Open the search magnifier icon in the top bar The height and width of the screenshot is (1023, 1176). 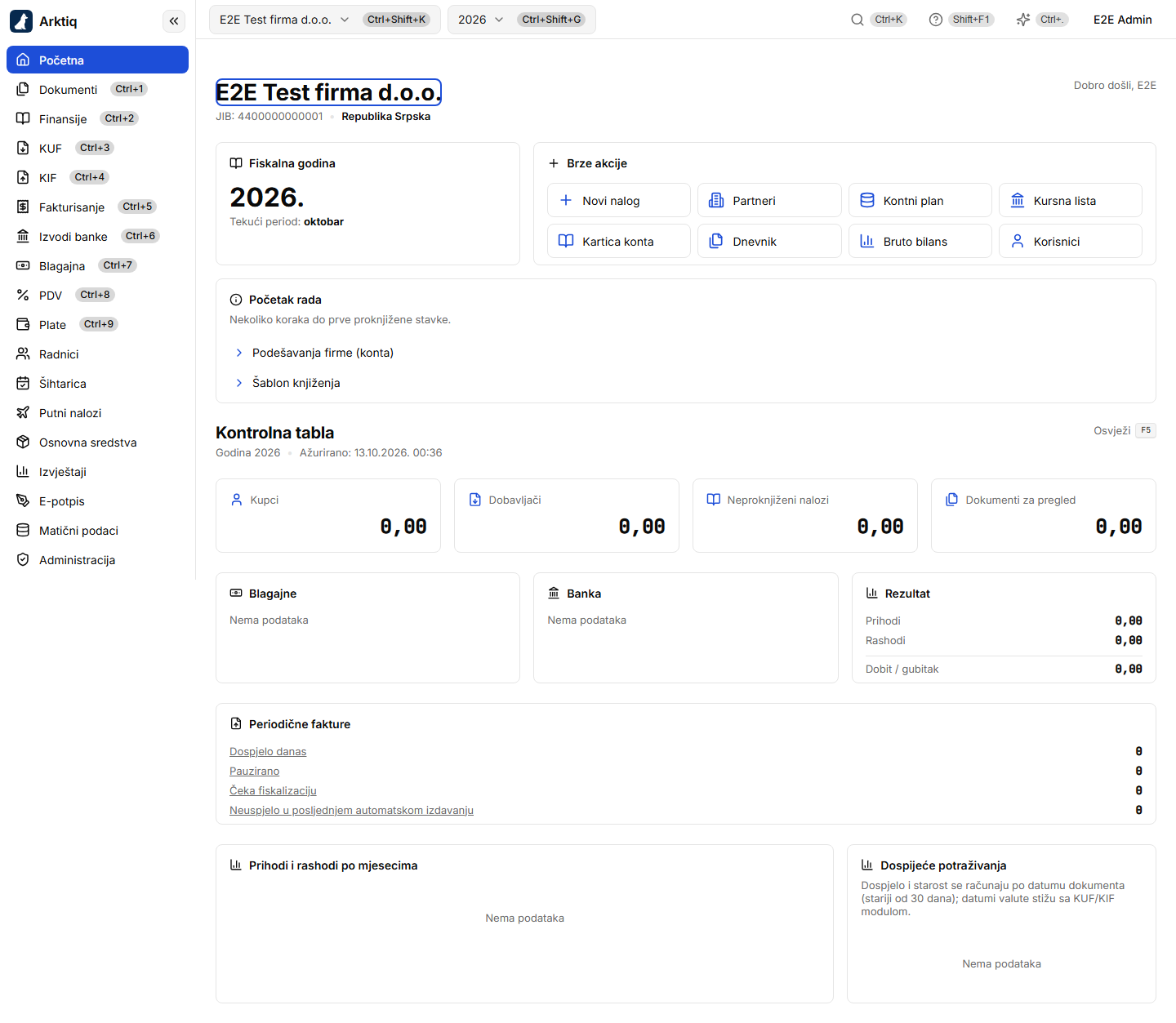click(857, 20)
